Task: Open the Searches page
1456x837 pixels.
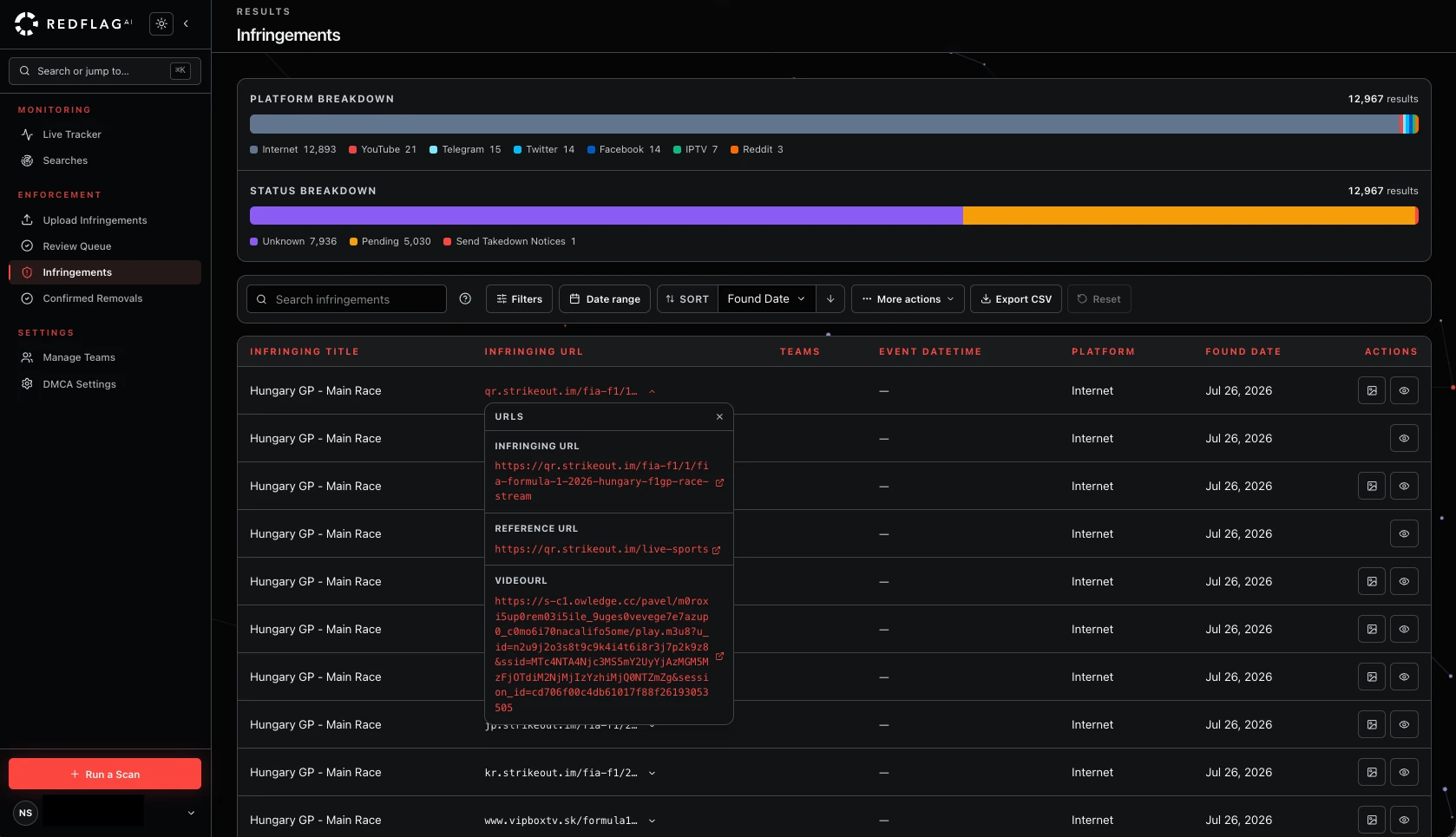Action: pos(105,160)
